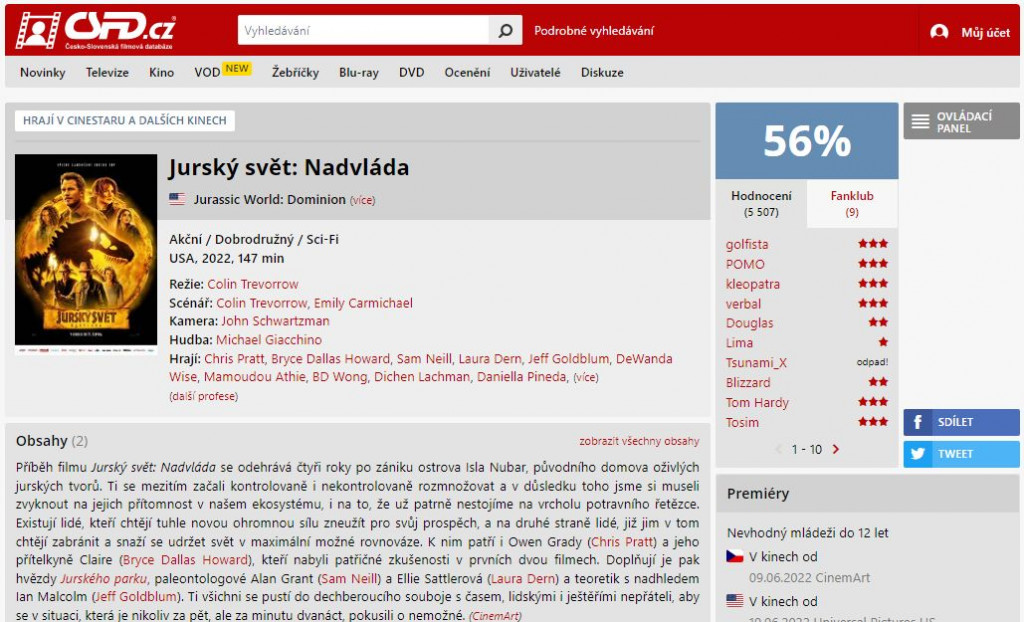
Task: Click zobrazit všechny obsahy link
Action: click(639, 441)
